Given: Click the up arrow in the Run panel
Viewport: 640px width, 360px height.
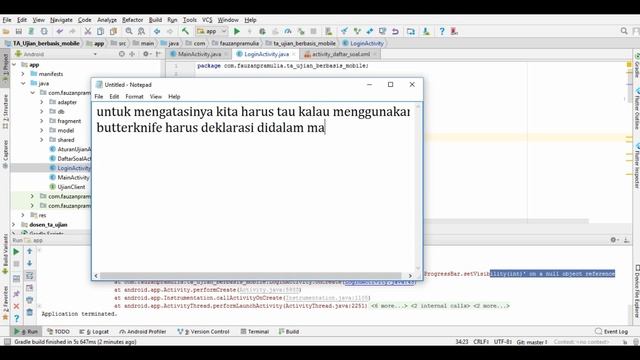Looking at the screenshot, I should [x=29, y=251].
